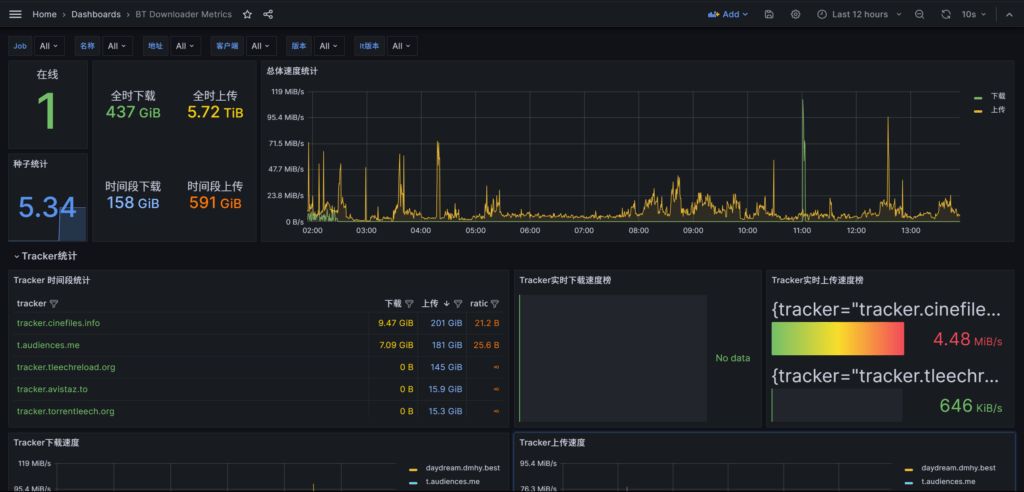Open the lt版本 variable dropdown
The image size is (1024, 492).
point(402,46)
